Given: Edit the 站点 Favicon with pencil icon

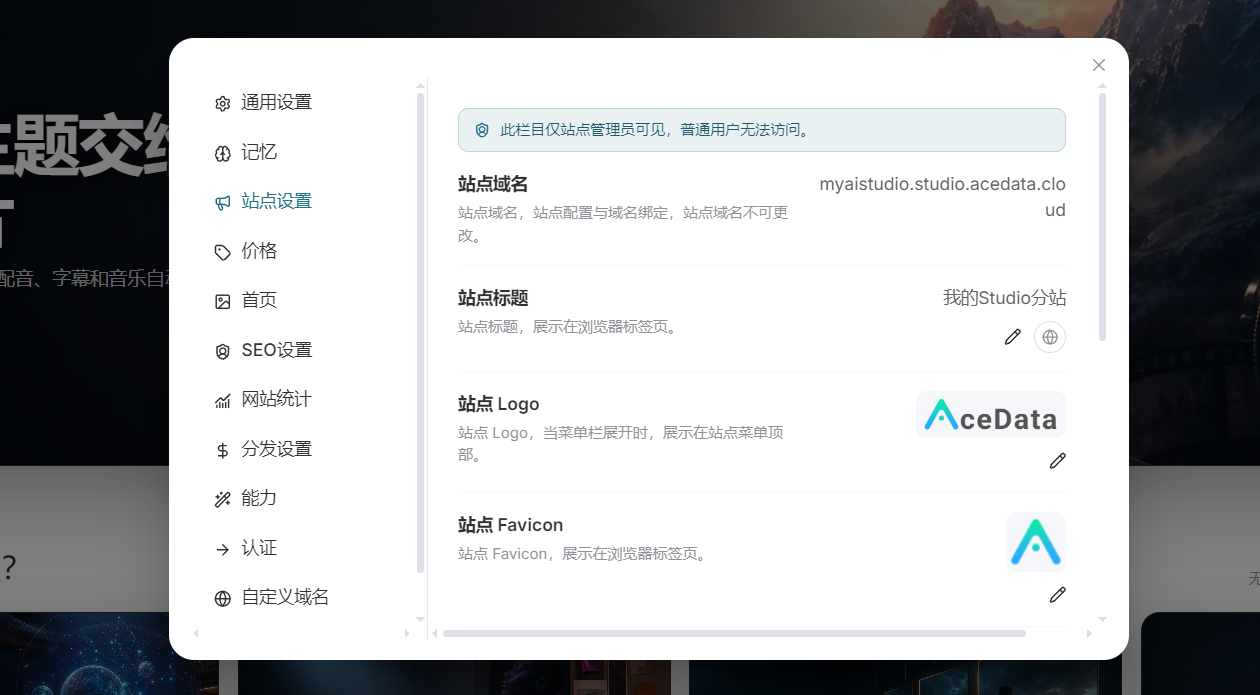Looking at the screenshot, I should 1057,595.
